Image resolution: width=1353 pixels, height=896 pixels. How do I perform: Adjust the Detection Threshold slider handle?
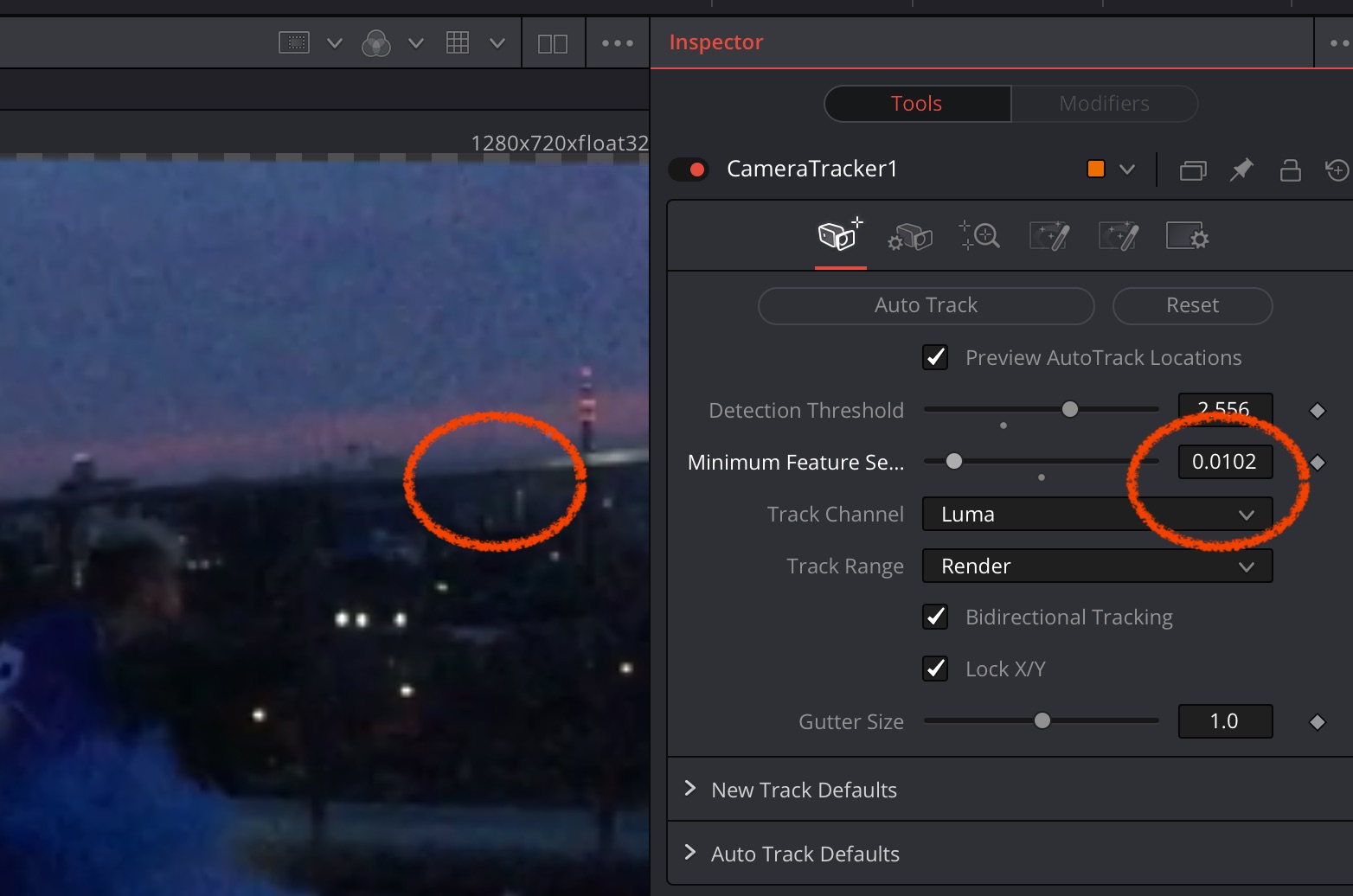(1070, 409)
